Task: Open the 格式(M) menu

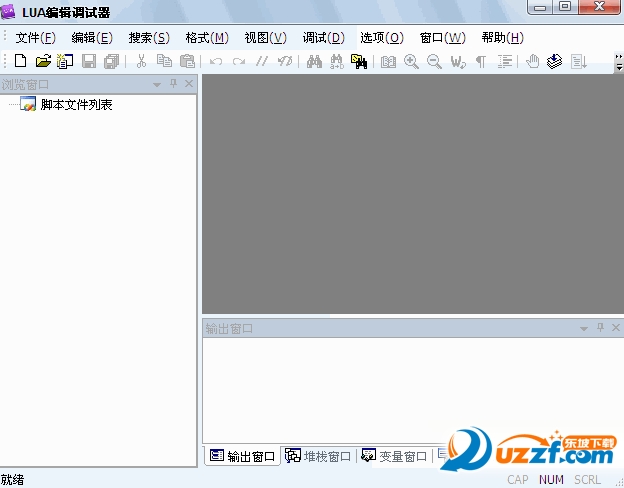Action: click(x=207, y=38)
